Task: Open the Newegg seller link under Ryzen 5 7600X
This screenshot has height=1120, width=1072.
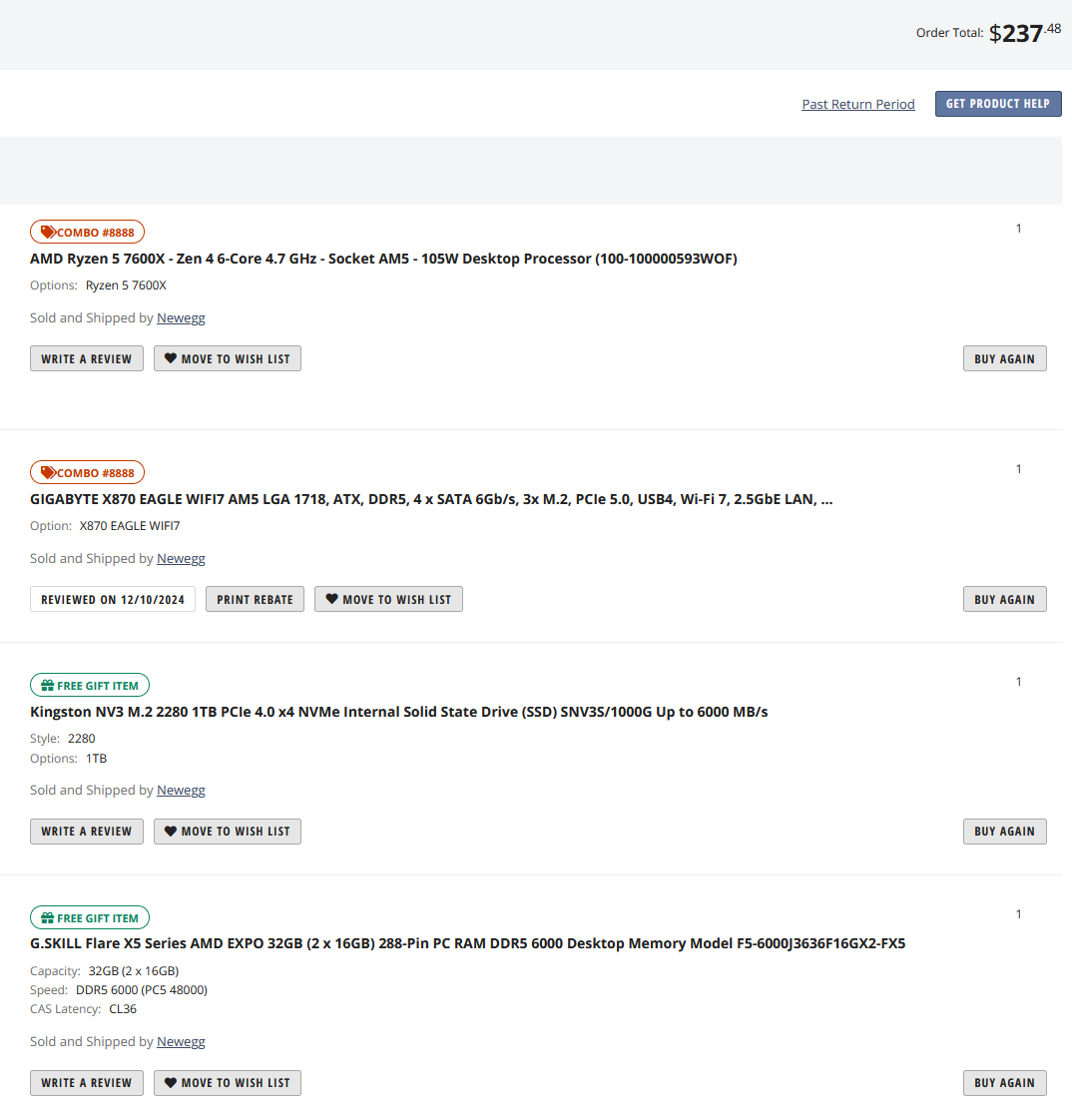Action: (181, 317)
